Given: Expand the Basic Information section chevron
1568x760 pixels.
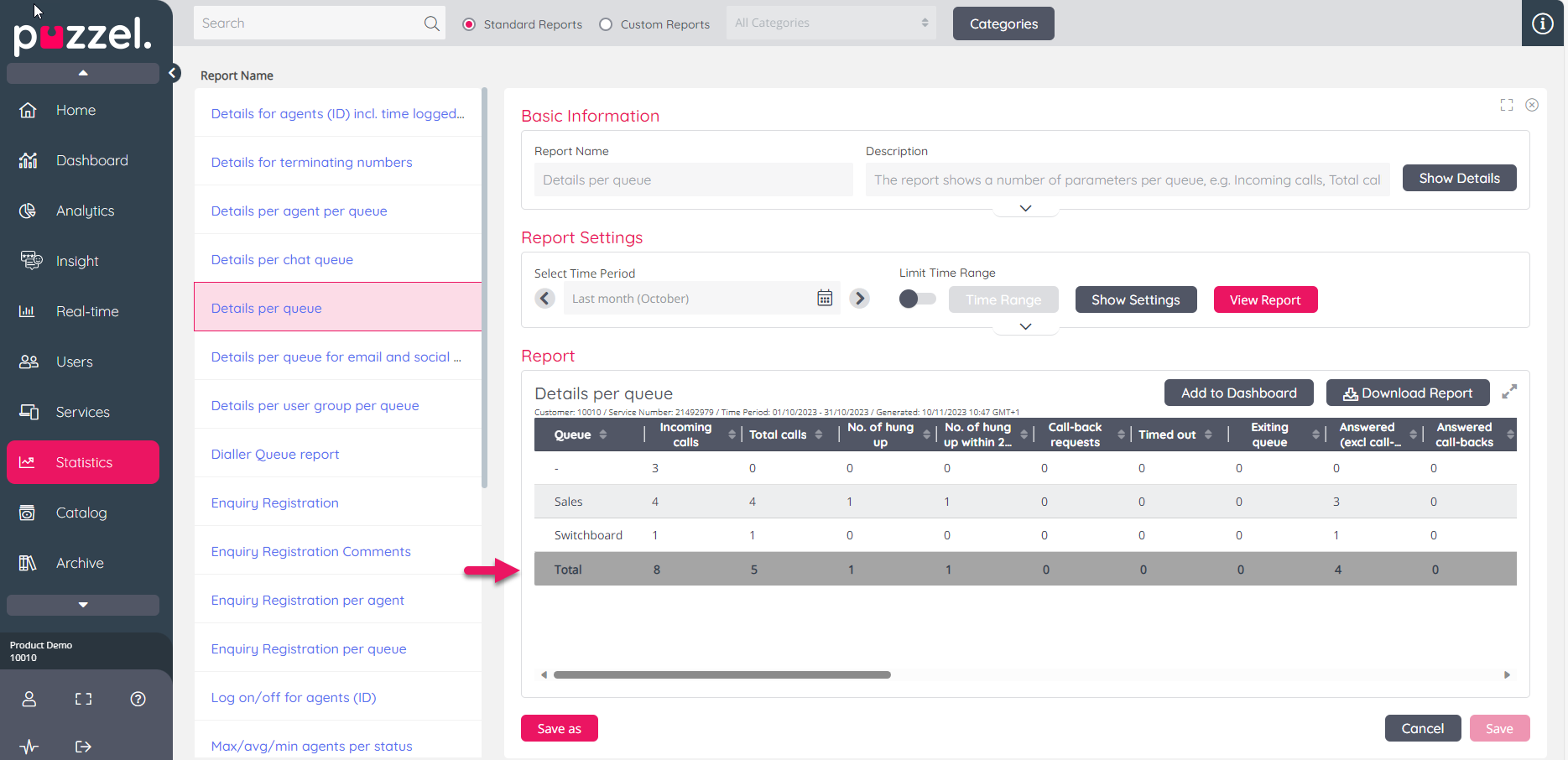Looking at the screenshot, I should coord(1025,208).
